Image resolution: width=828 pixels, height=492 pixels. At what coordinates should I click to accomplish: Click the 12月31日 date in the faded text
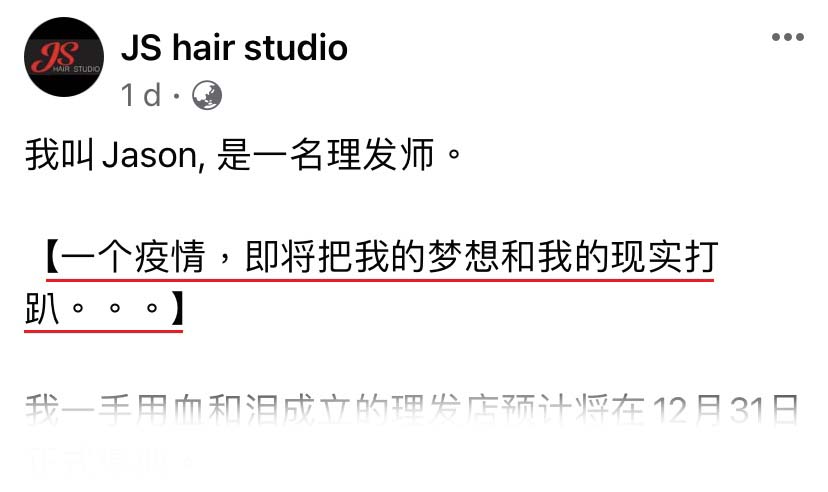click(x=726, y=411)
